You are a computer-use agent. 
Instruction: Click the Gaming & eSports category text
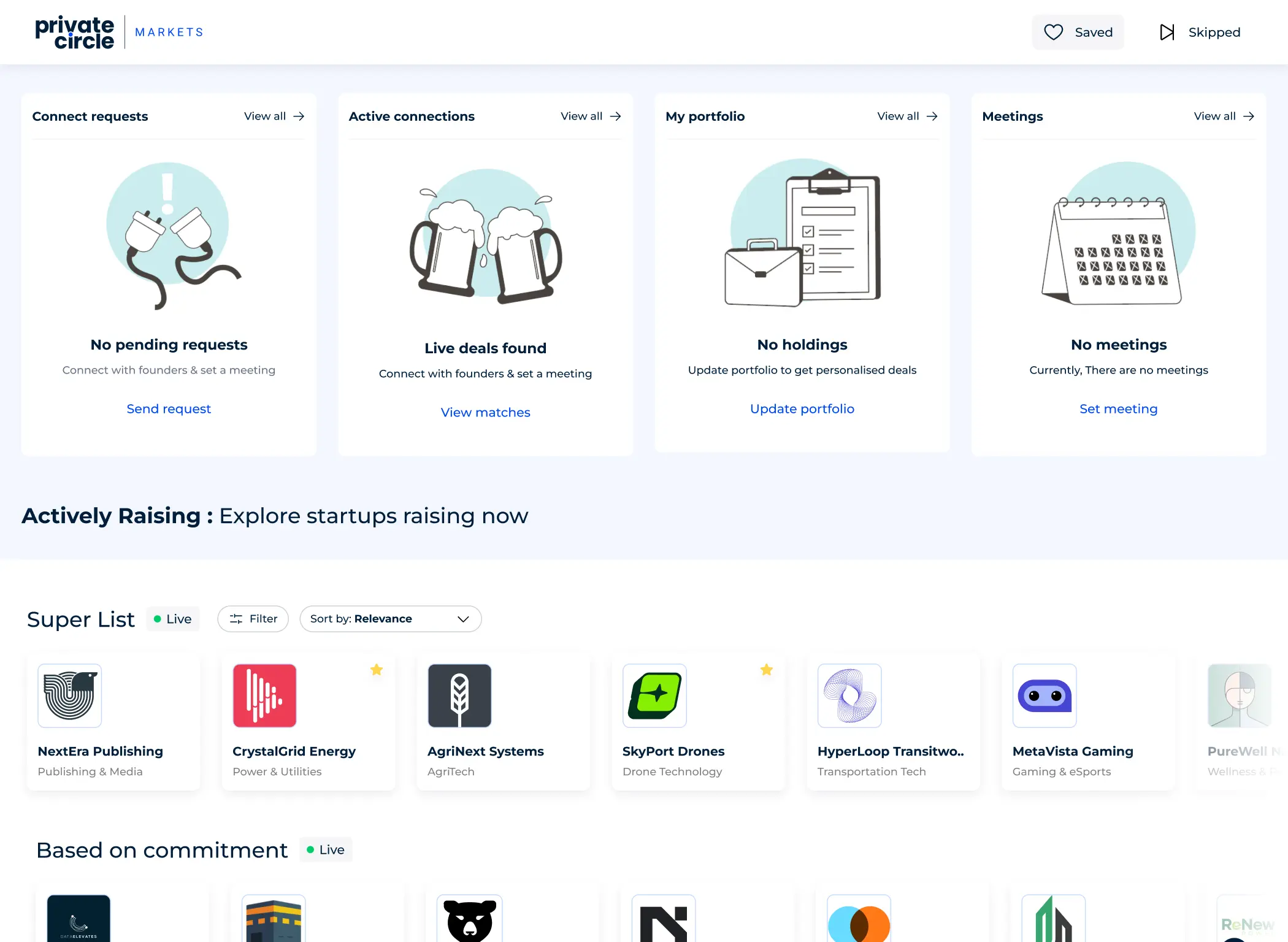pos(1062,772)
